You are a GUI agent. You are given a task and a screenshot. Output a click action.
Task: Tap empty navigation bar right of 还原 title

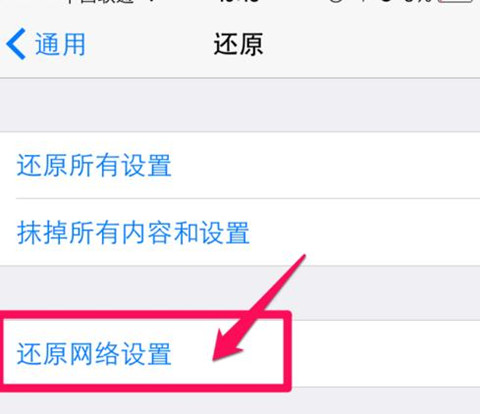pos(372,44)
